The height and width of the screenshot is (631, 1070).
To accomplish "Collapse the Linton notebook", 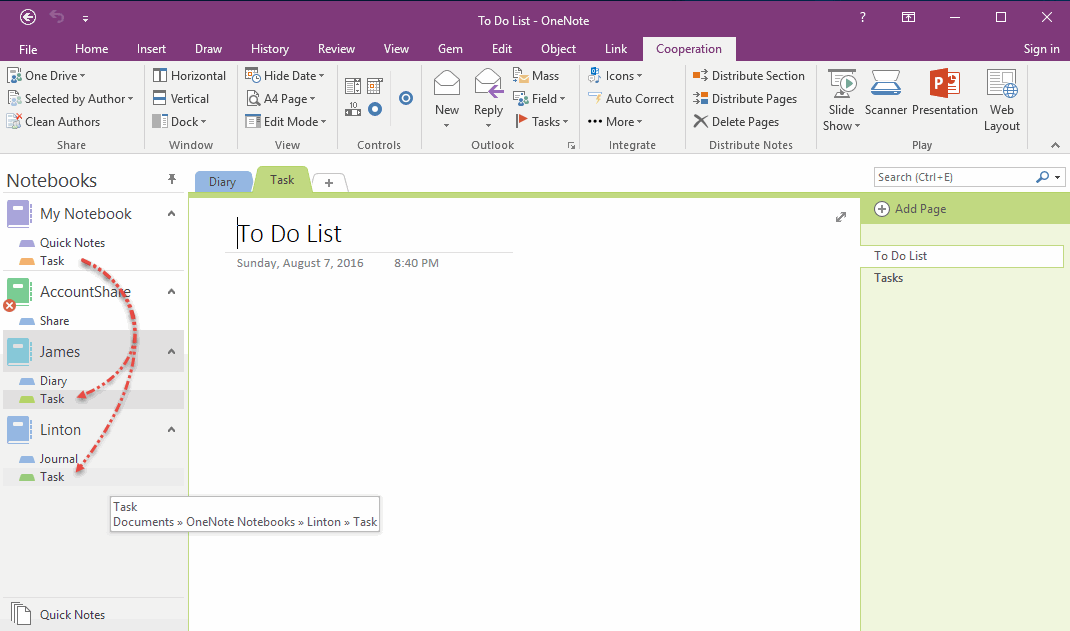I will point(171,429).
